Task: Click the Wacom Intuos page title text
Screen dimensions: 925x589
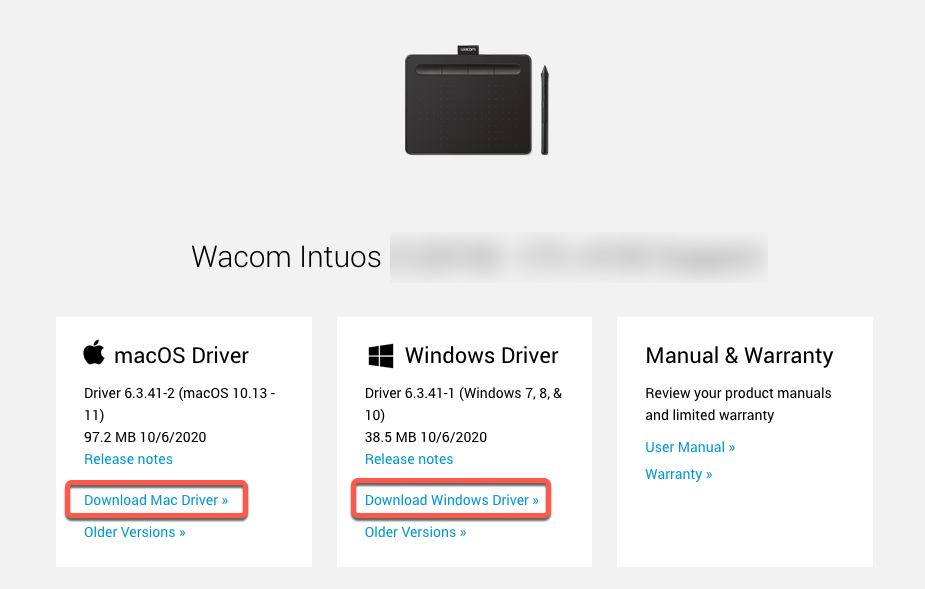Action: click(x=286, y=257)
